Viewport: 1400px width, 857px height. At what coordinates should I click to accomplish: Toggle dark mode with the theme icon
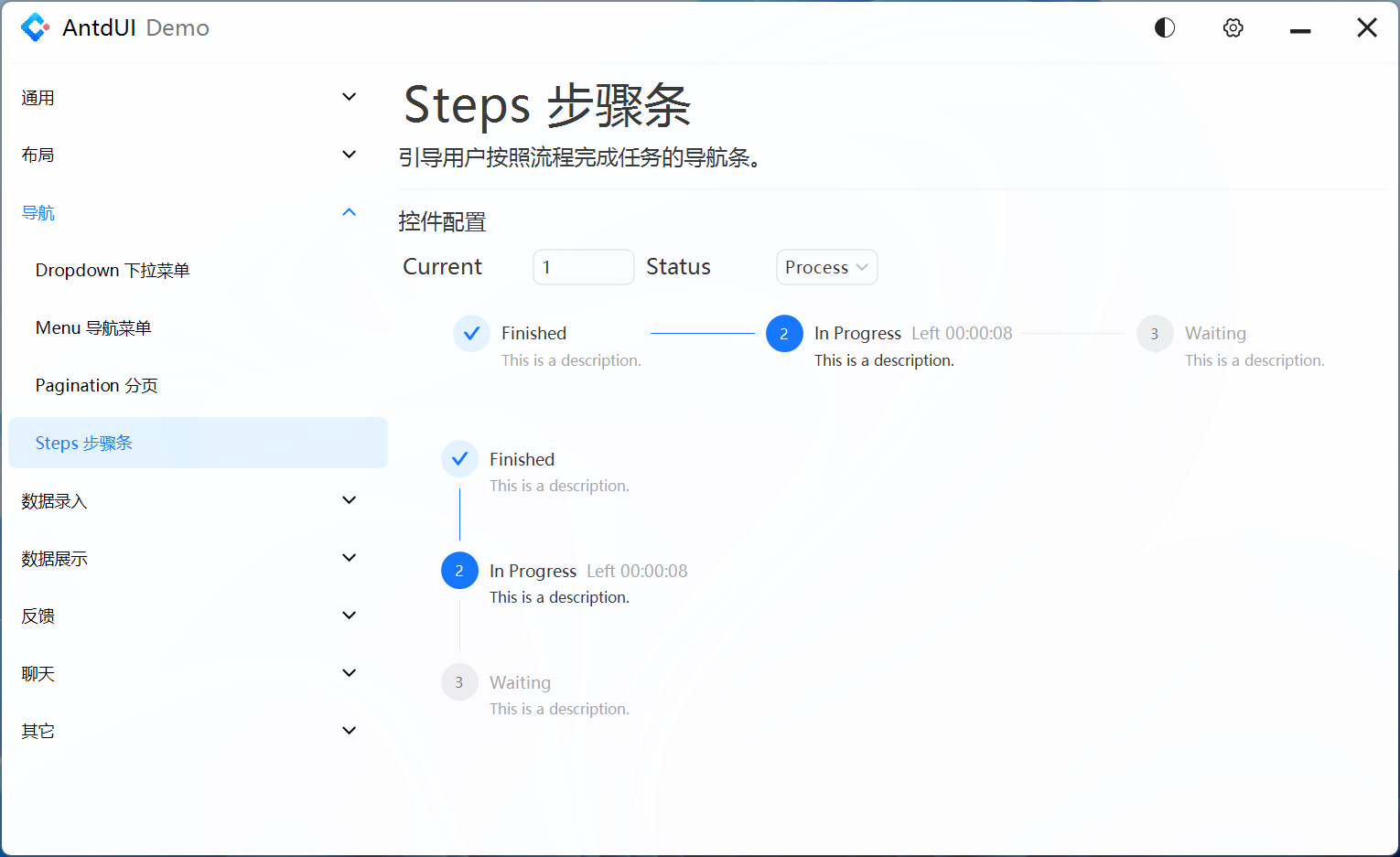(x=1164, y=27)
